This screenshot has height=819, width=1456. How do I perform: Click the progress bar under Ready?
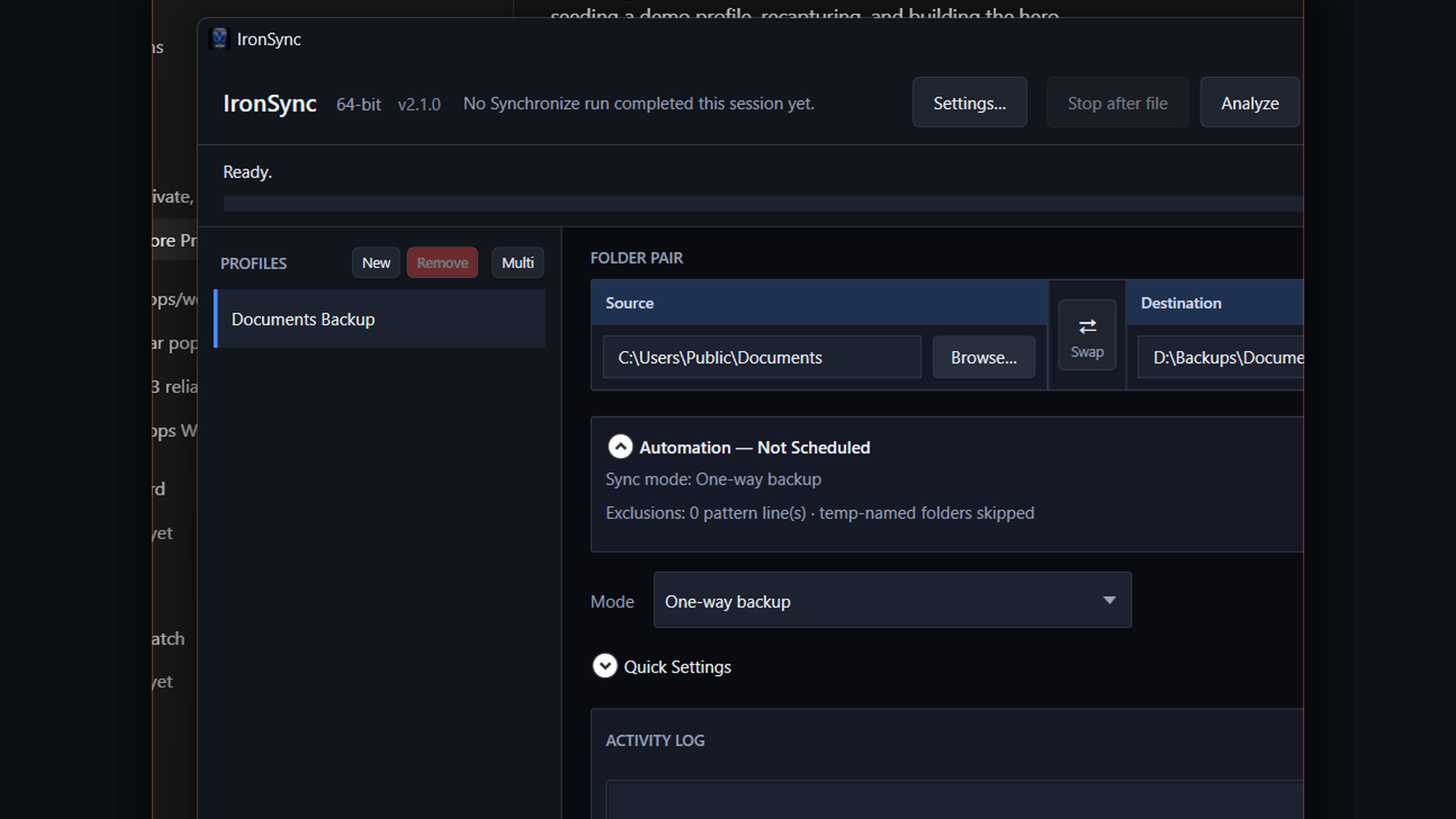(x=763, y=203)
